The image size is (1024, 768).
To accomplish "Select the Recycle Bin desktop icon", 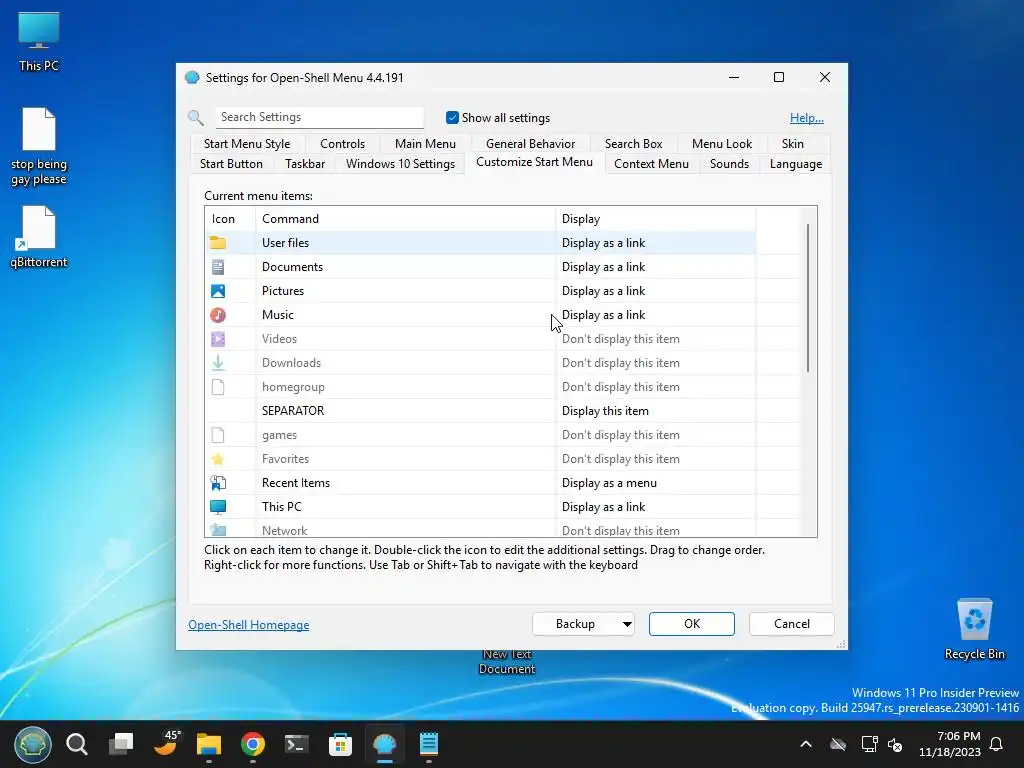I will pos(974,629).
